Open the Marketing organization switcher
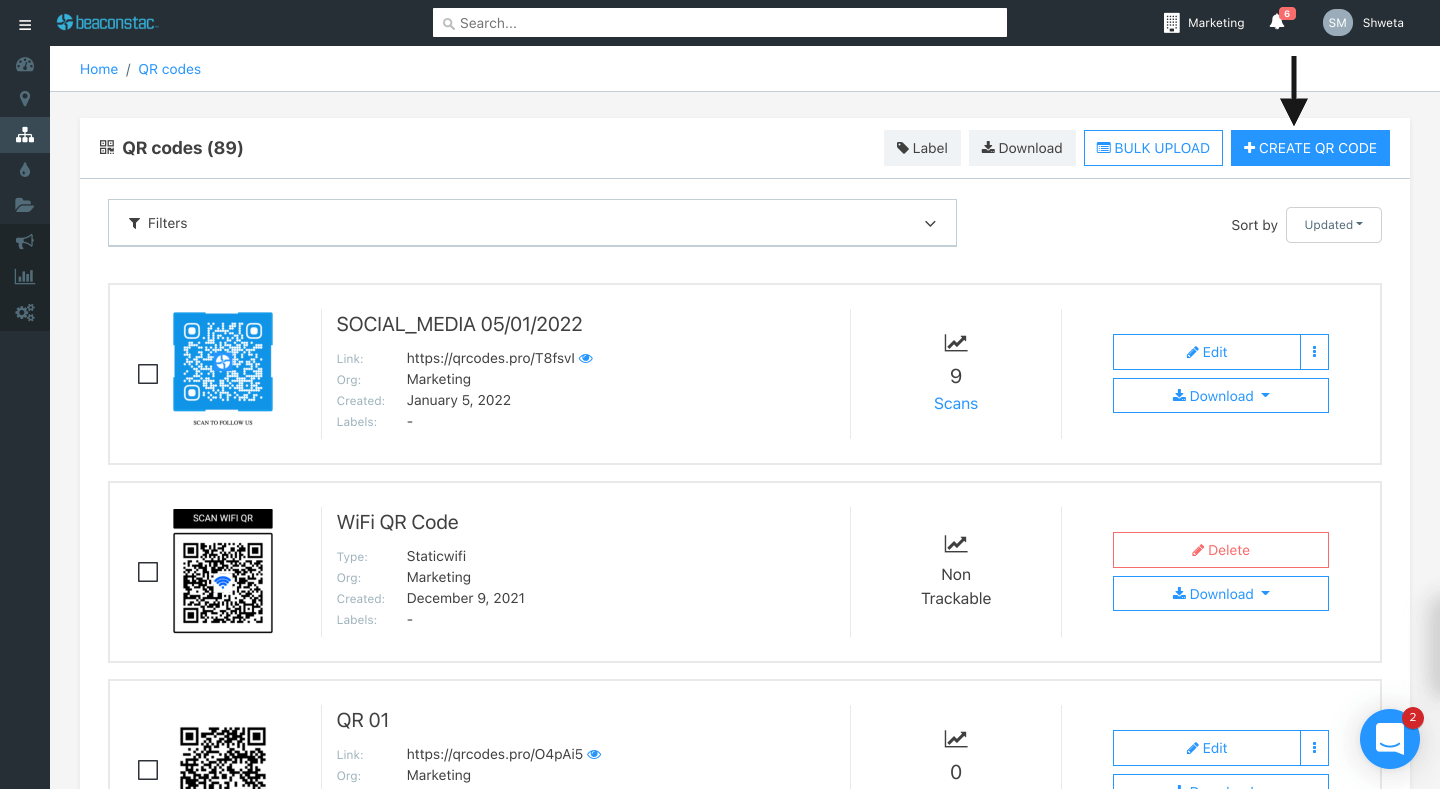 (1204, 23)
